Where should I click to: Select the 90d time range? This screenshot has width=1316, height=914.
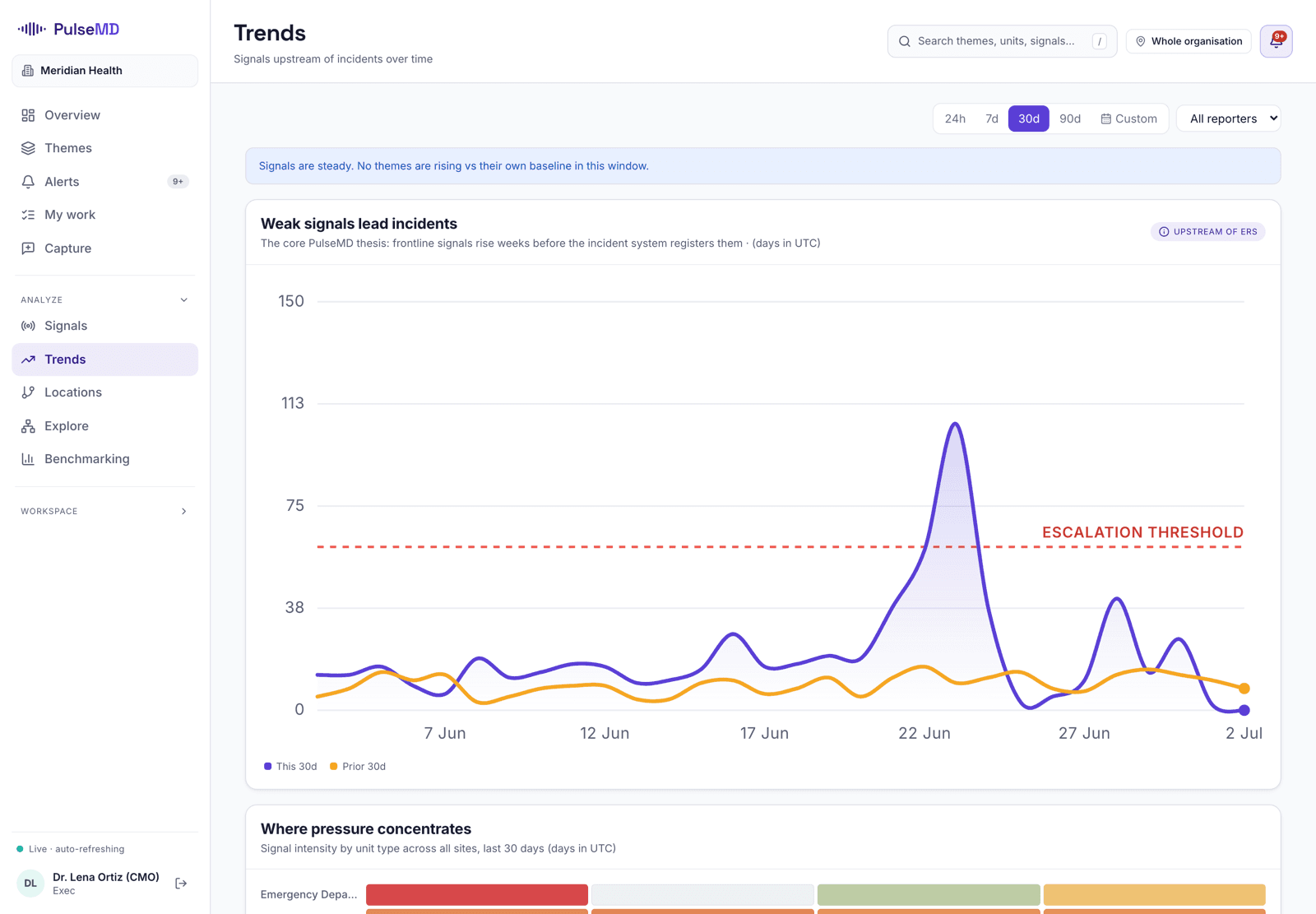[1070, 118]
